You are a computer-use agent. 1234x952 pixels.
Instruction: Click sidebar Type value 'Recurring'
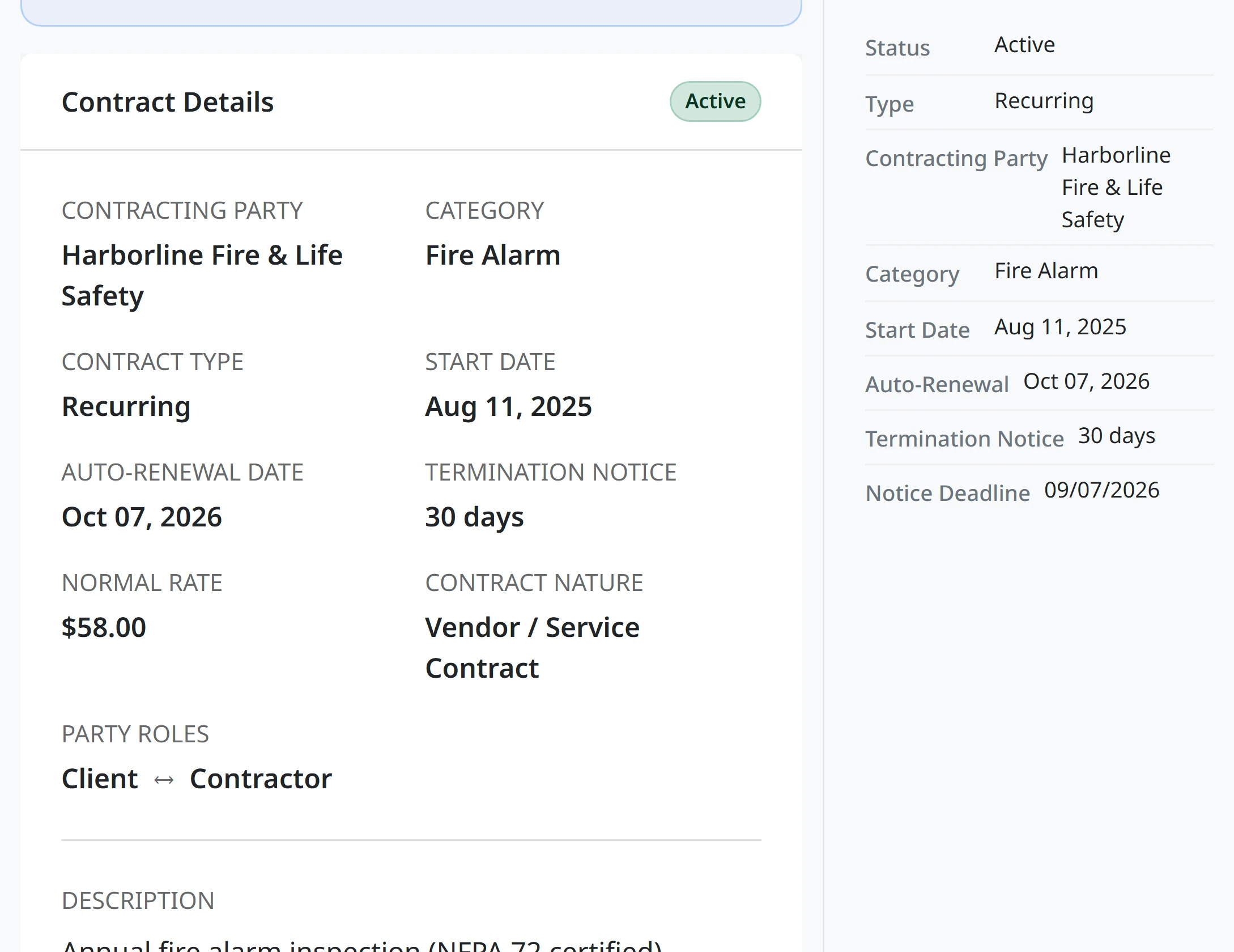click(1044, 101)
